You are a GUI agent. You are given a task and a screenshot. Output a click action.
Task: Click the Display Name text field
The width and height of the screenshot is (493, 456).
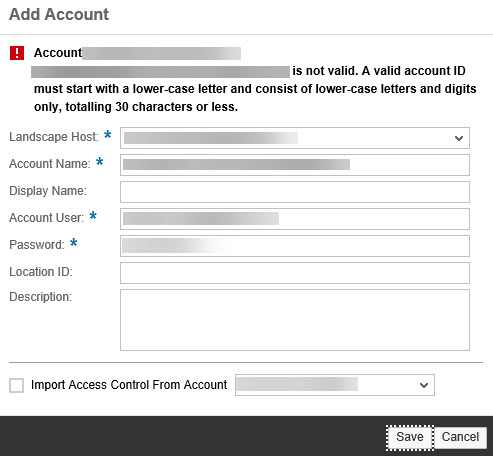click(295, 192)
